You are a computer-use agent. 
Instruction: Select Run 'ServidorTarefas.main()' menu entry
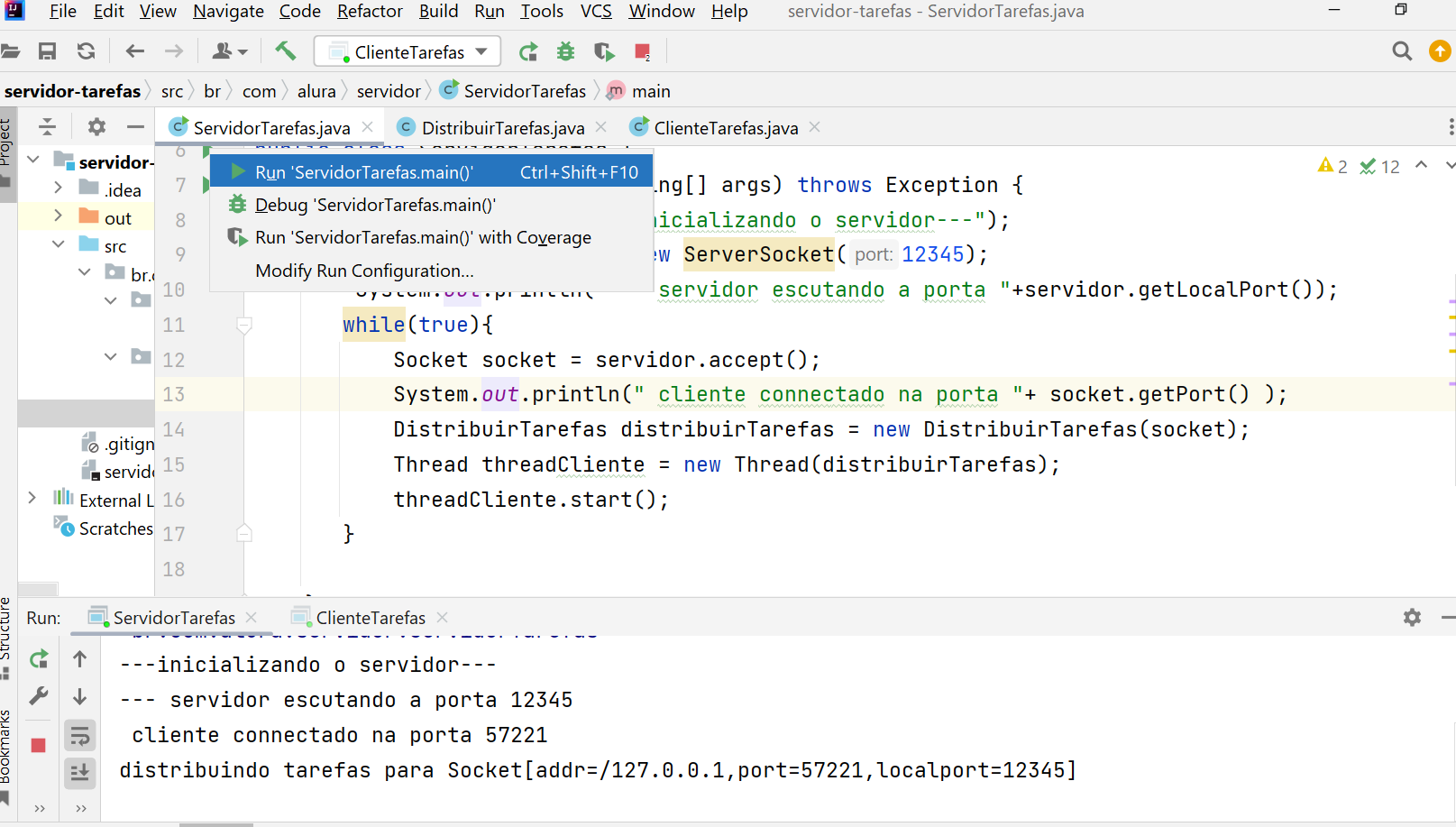(x=432, y=171)
